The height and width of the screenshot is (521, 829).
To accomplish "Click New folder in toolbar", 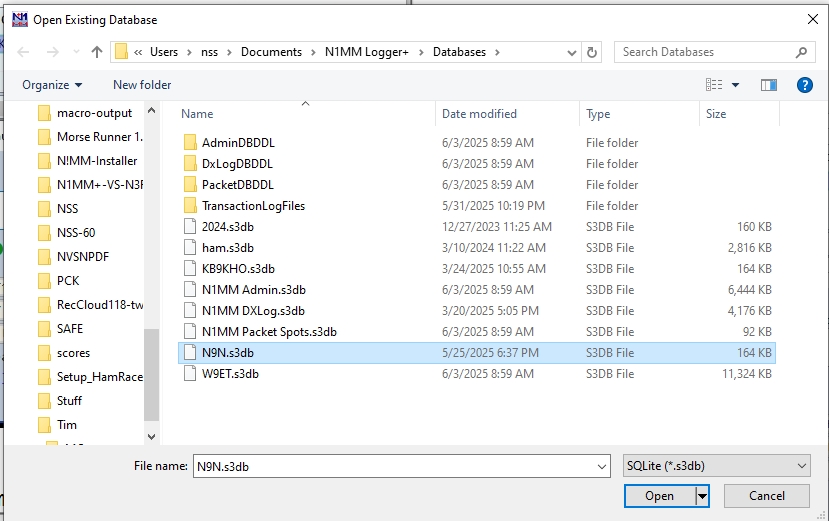I will tap(142, 85).
